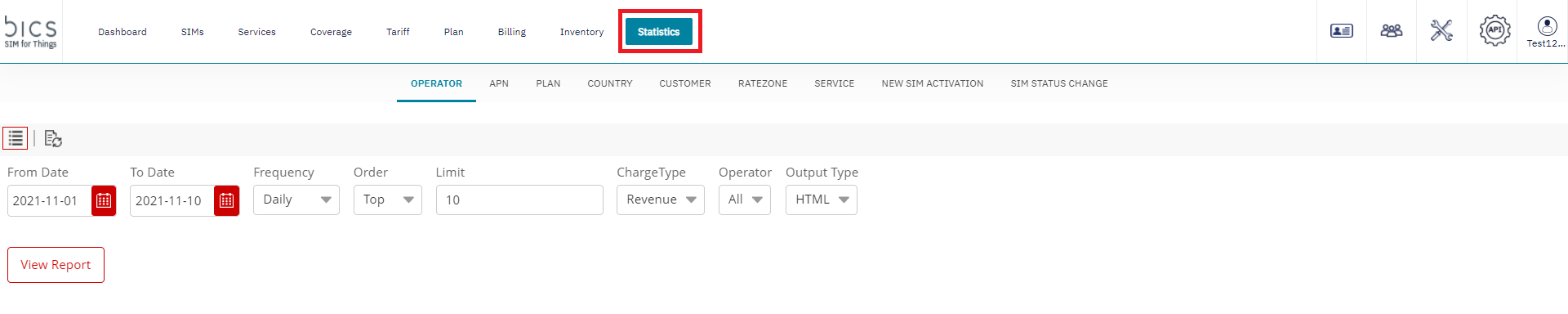The image size is (1568, 314).
Task: Click the Limit input field
Action: [519, 200]
